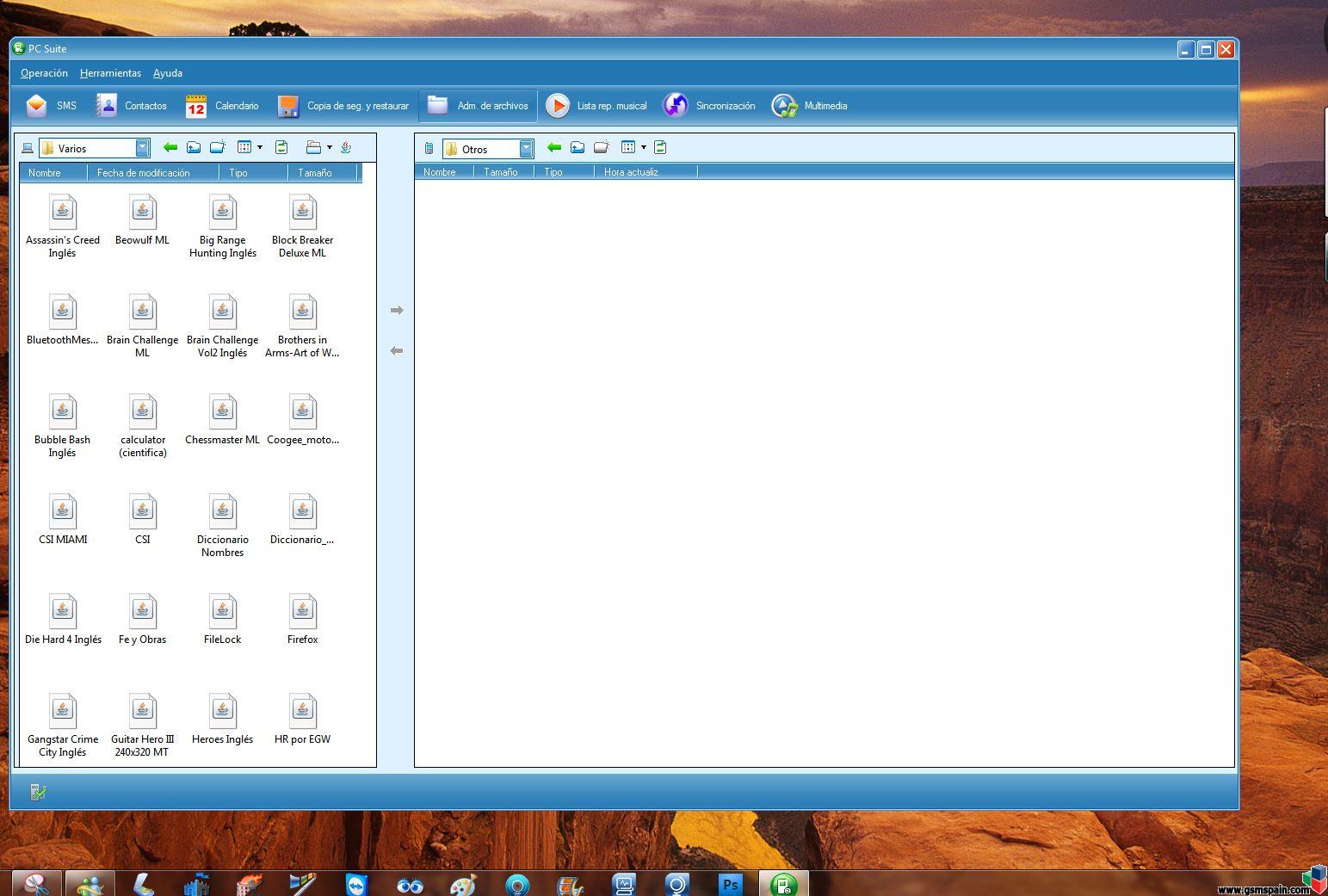This screenshot has height=896, width=1328.
Task: Open Paint palette icon in taskbar
Action: click(463, 884)
